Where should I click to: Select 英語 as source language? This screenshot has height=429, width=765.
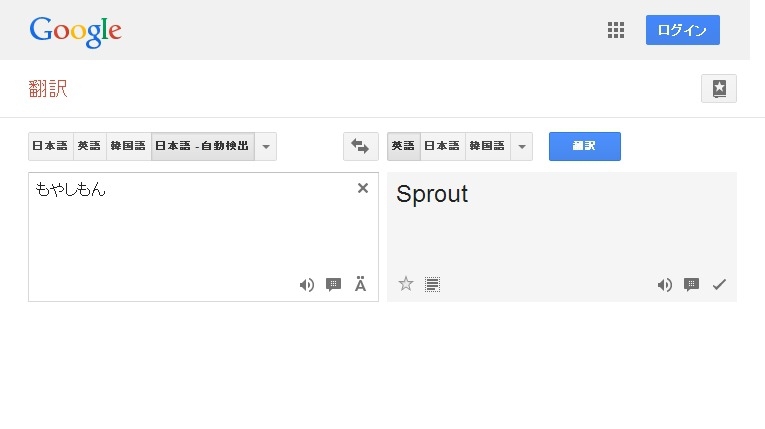[89, 146]
